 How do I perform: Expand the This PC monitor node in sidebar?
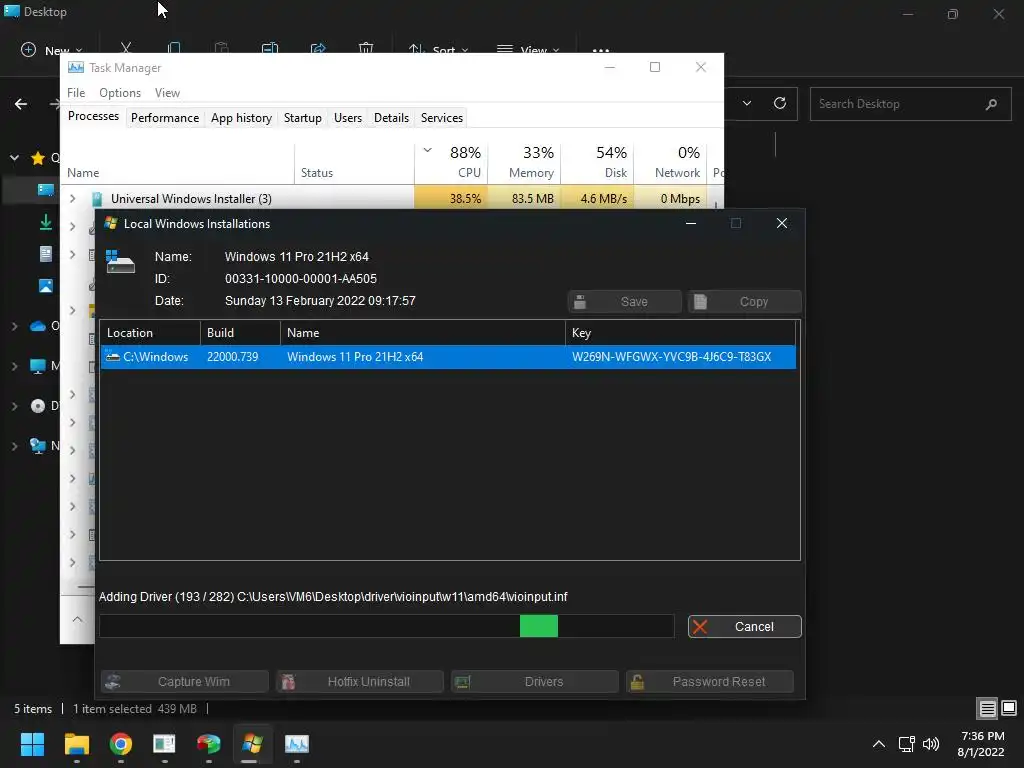(14, 366)
